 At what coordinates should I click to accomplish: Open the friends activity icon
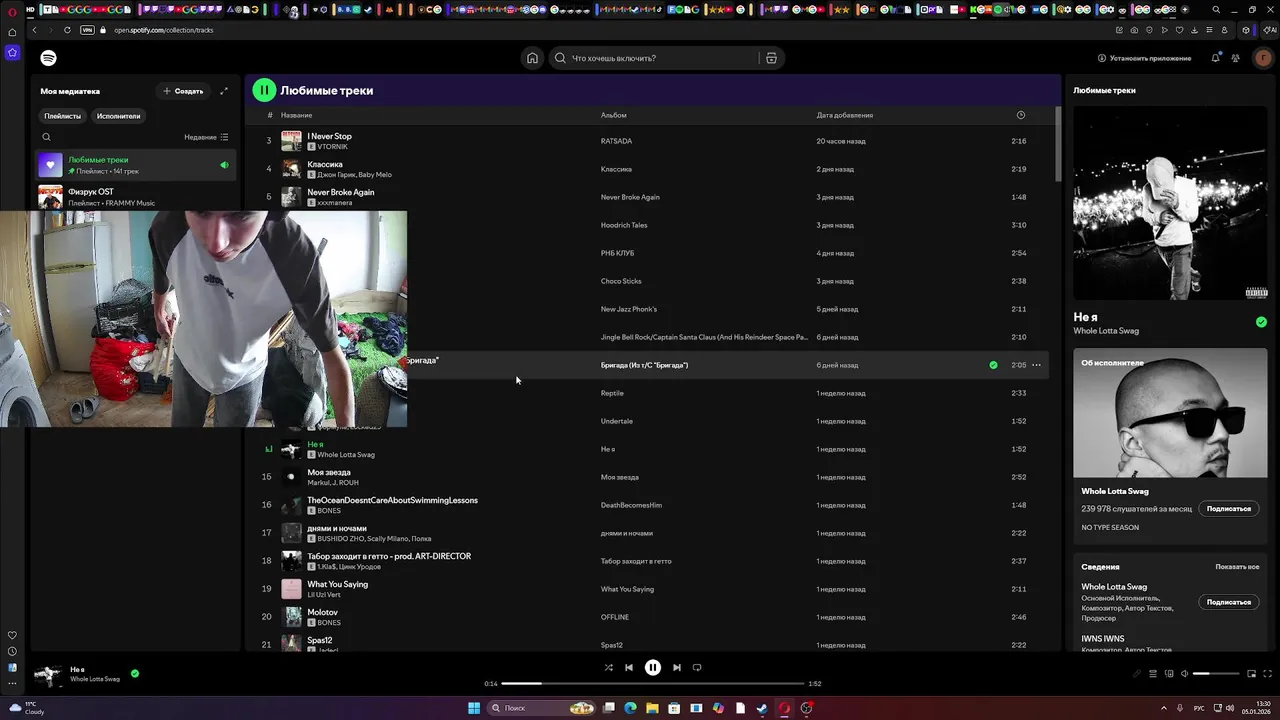(x=1236, y=58)
